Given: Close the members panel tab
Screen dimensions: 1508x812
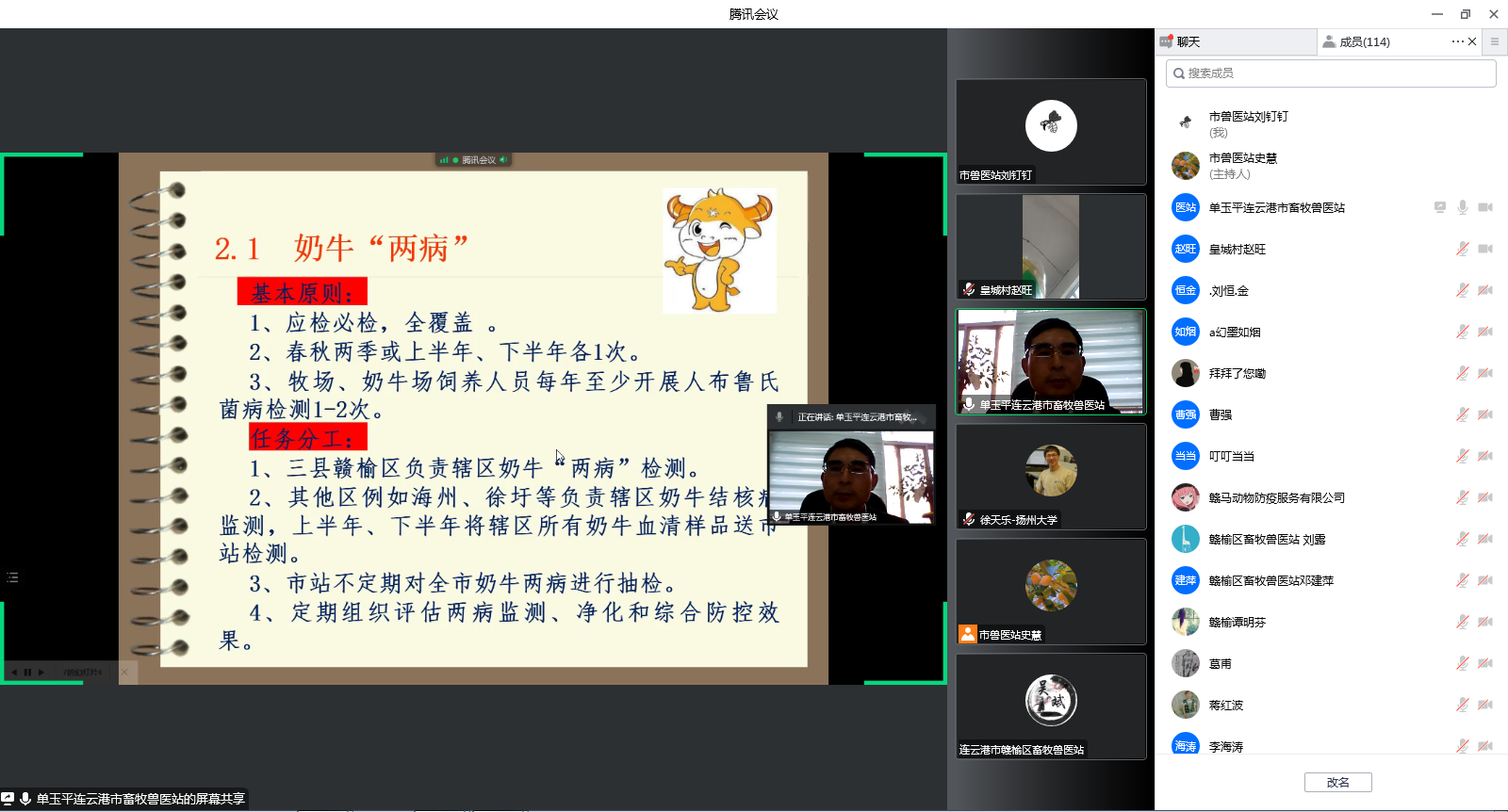Looking at the screenshot, I should point(1472,41).
